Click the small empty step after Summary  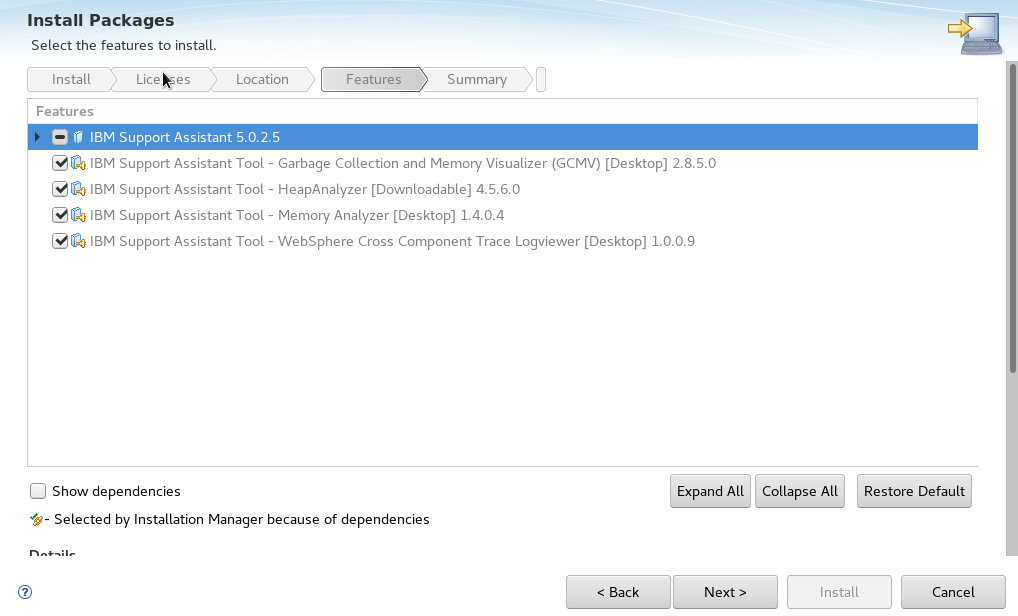tap(541, 79)
